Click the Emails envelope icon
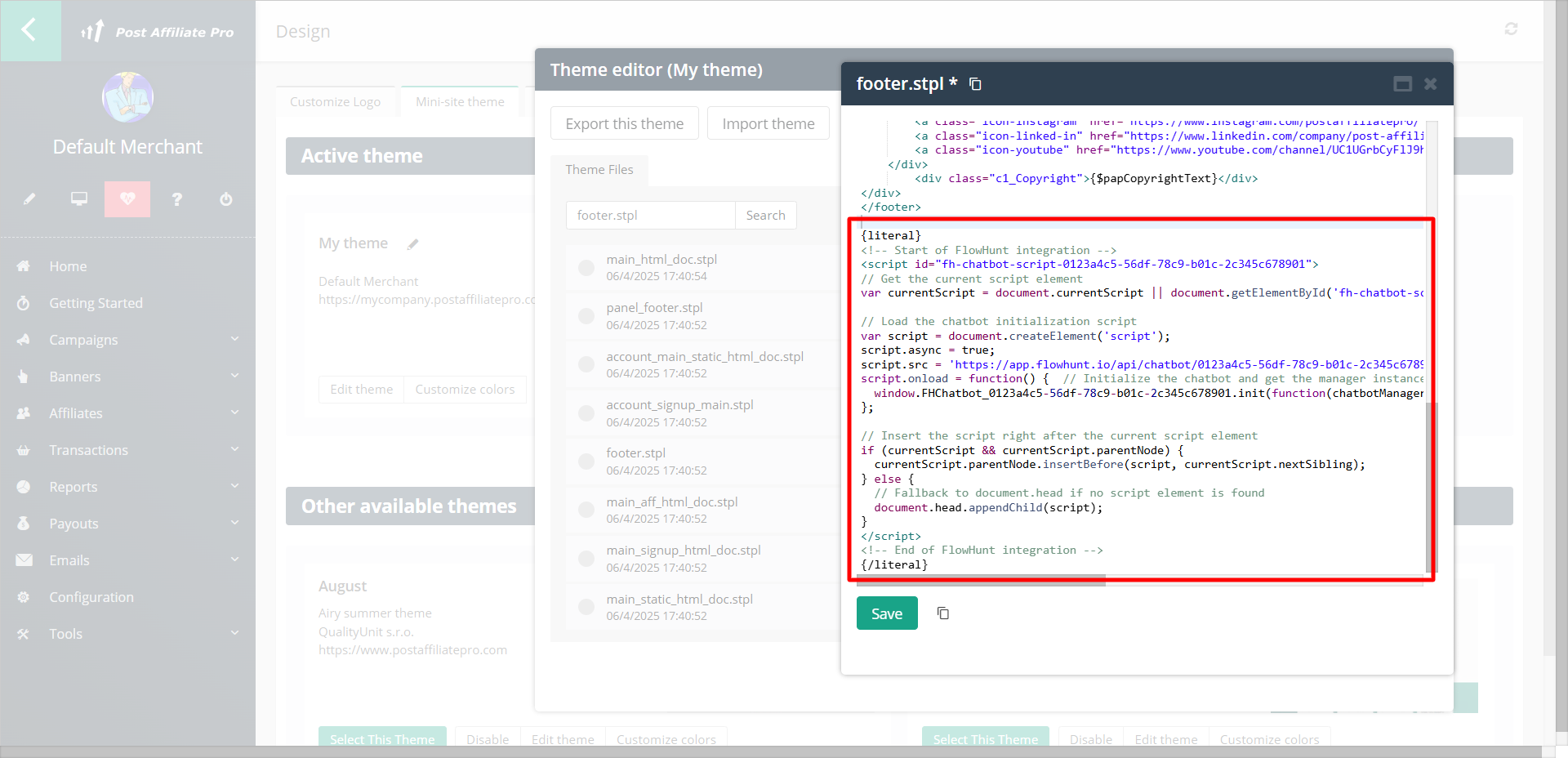1568x758 pixels. coord(24,560)
